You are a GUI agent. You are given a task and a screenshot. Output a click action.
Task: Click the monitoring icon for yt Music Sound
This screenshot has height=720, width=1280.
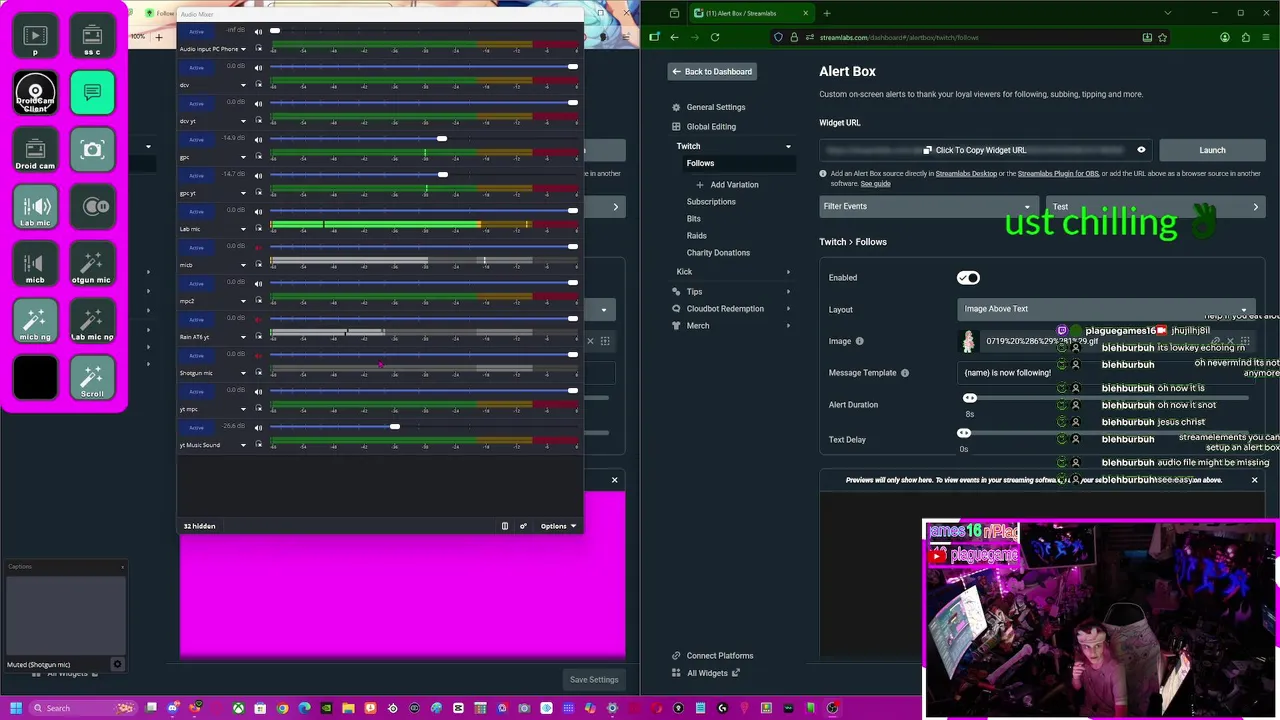tap(259, 444)
